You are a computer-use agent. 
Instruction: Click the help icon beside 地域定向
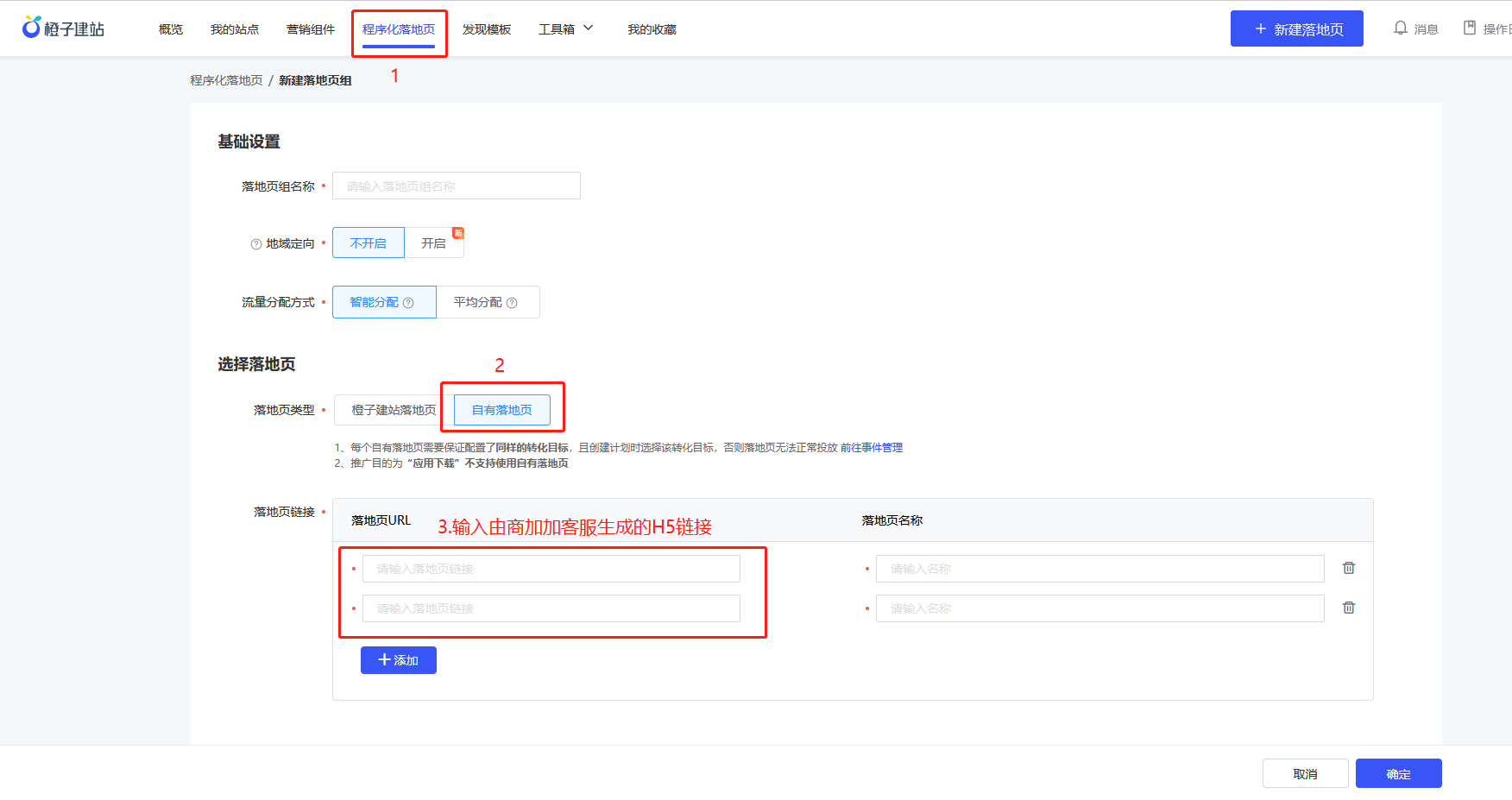pos(256,244)
